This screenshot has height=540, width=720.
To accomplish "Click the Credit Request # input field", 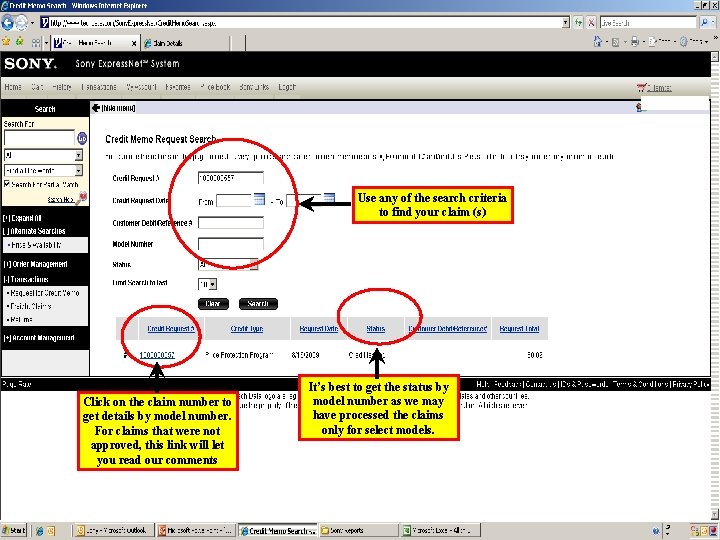I will (x=231, y=178).
